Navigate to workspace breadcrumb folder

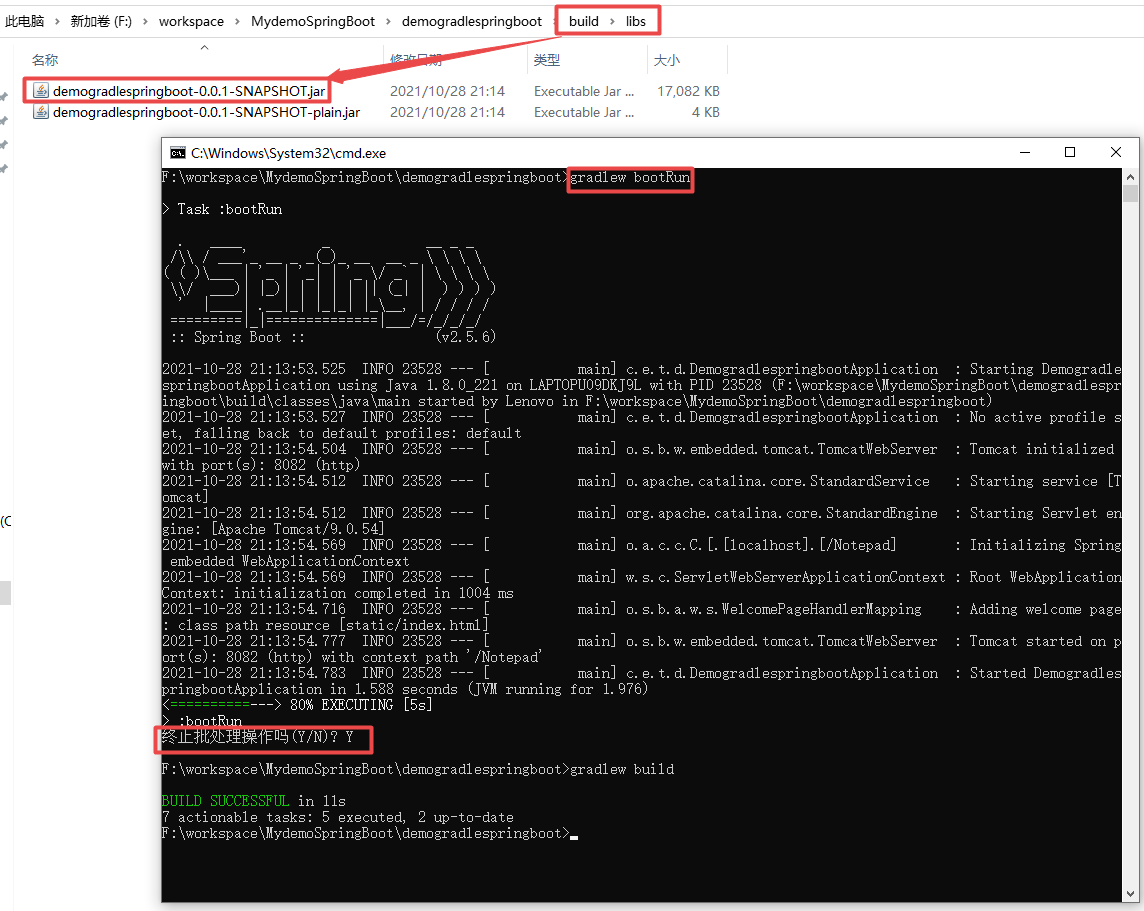pyautogui.click(x=191, y=21)
